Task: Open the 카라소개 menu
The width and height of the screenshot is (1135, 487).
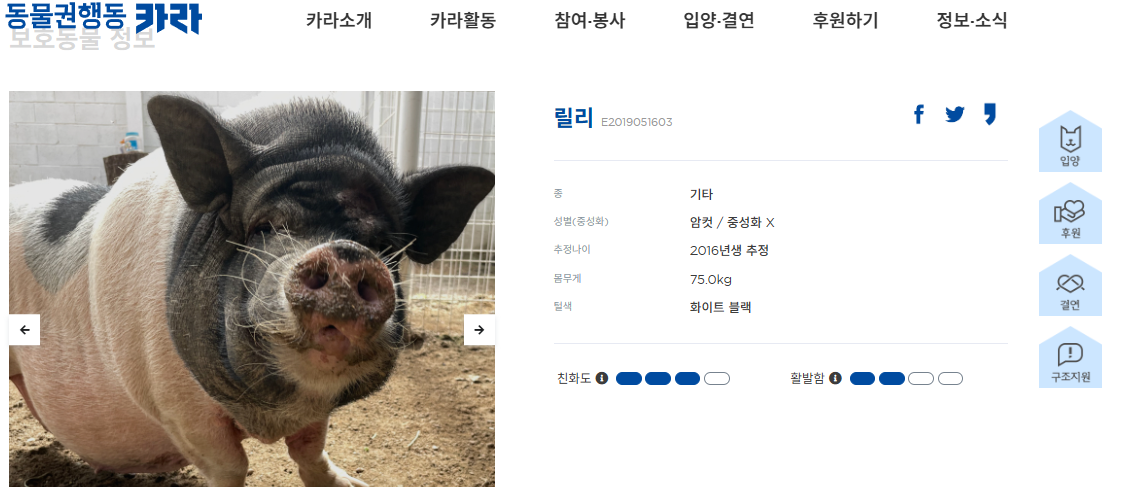Action: (x=339, y=20)
